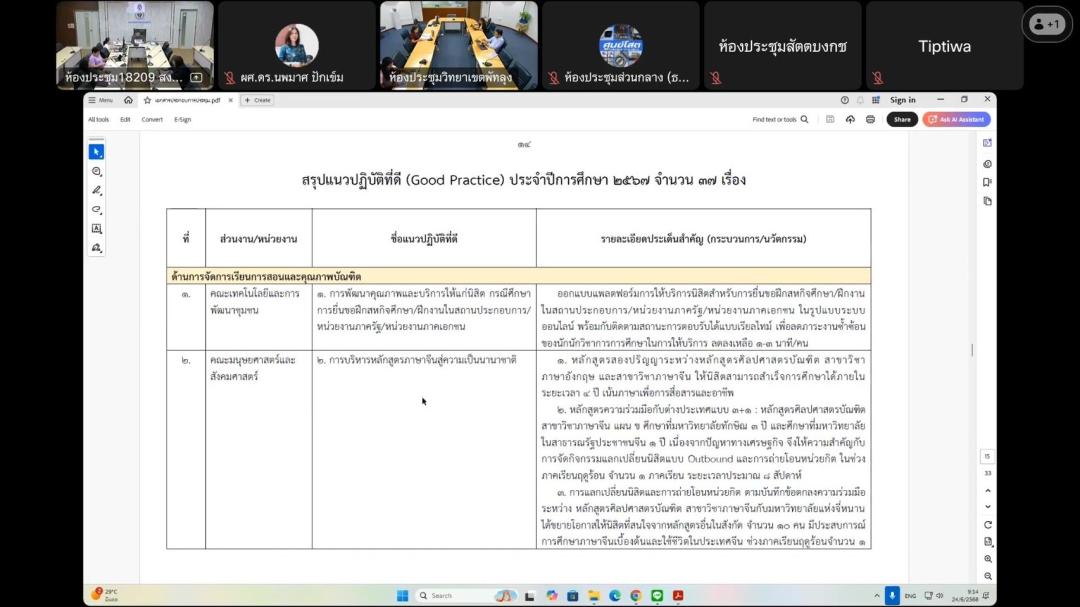The width and height of the screenshot is (1080, 607).
Task: Zoom in on the document
Action: [988, 559]
